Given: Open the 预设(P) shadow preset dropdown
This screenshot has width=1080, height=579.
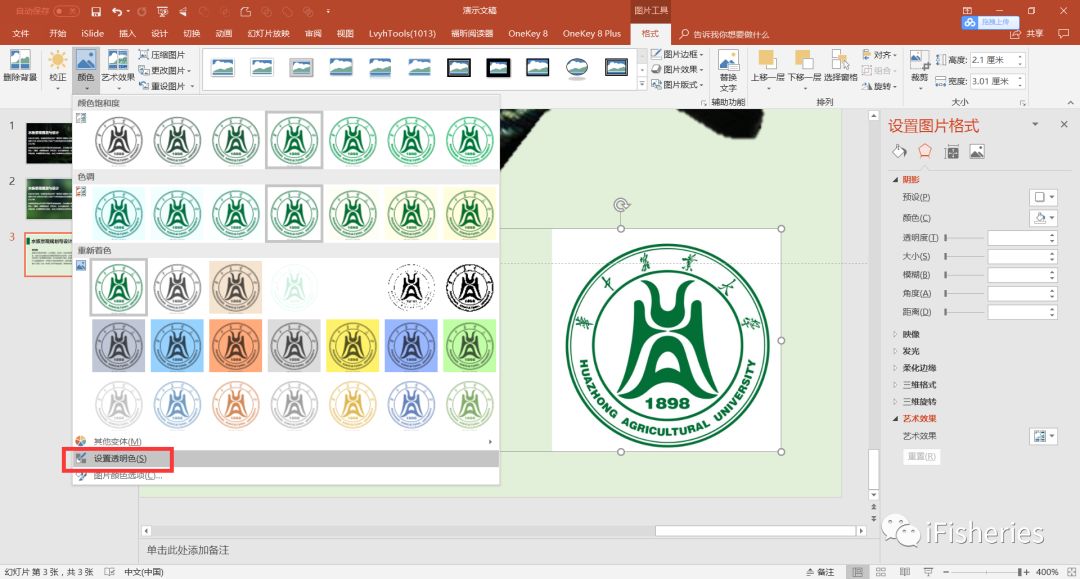Looking at the screenshot, I should coord(1044,197).
